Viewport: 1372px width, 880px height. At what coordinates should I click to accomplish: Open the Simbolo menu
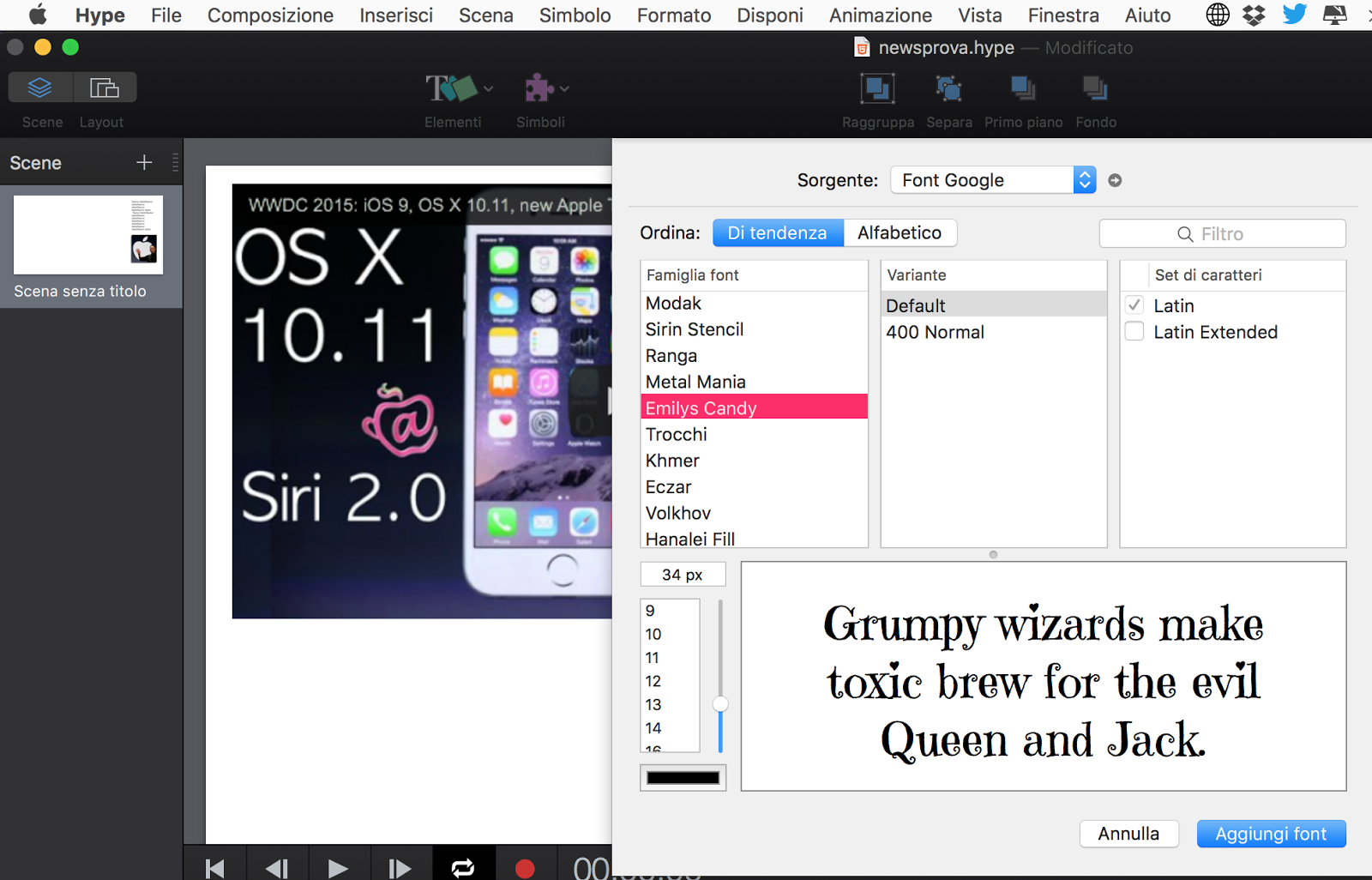[575, 15]
